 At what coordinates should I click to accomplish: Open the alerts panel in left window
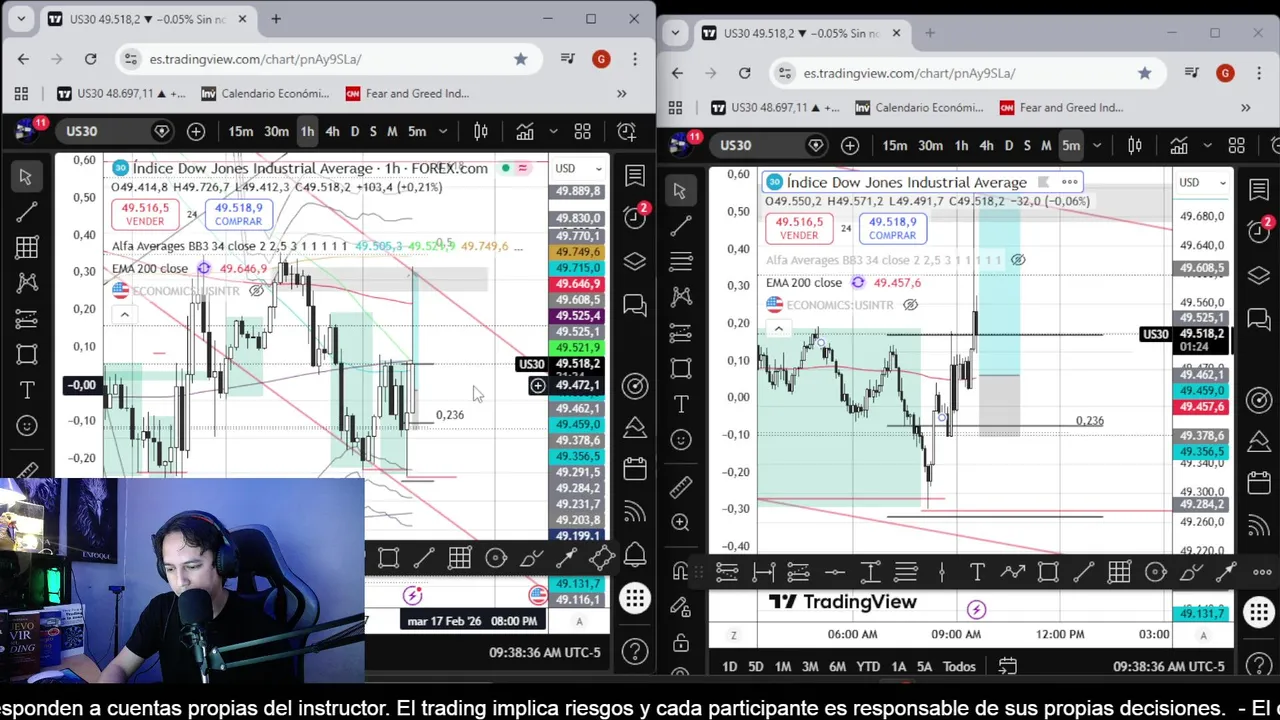634,216
